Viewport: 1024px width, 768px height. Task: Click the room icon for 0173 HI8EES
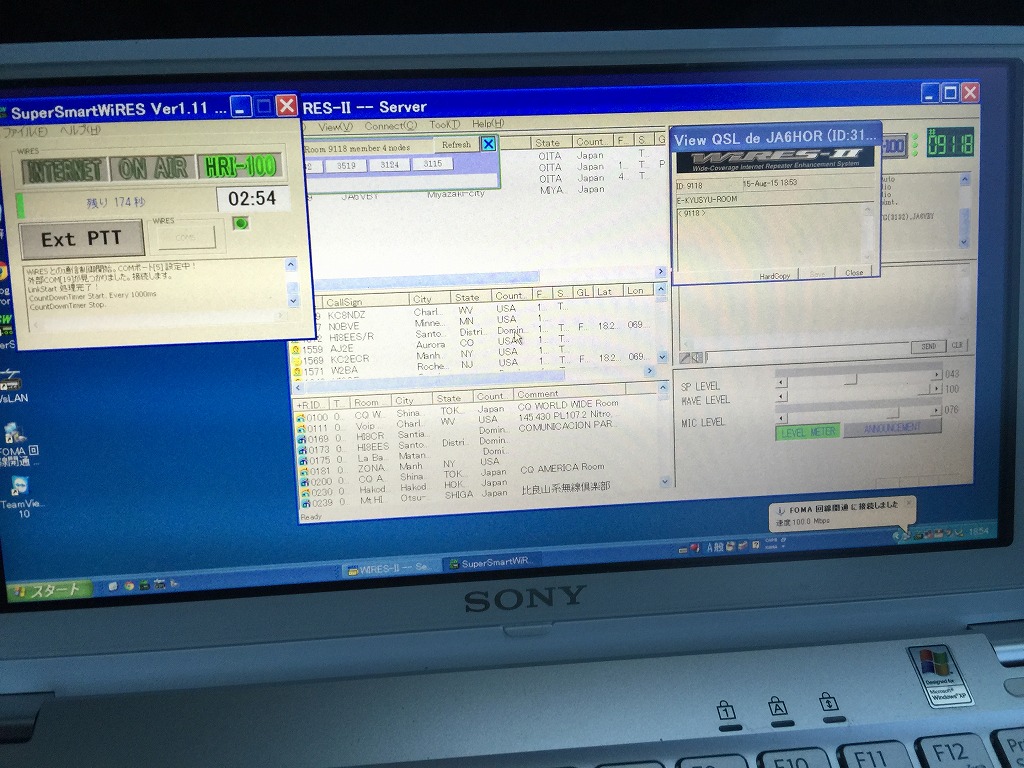pyautogui.click(x=302, y=449)
